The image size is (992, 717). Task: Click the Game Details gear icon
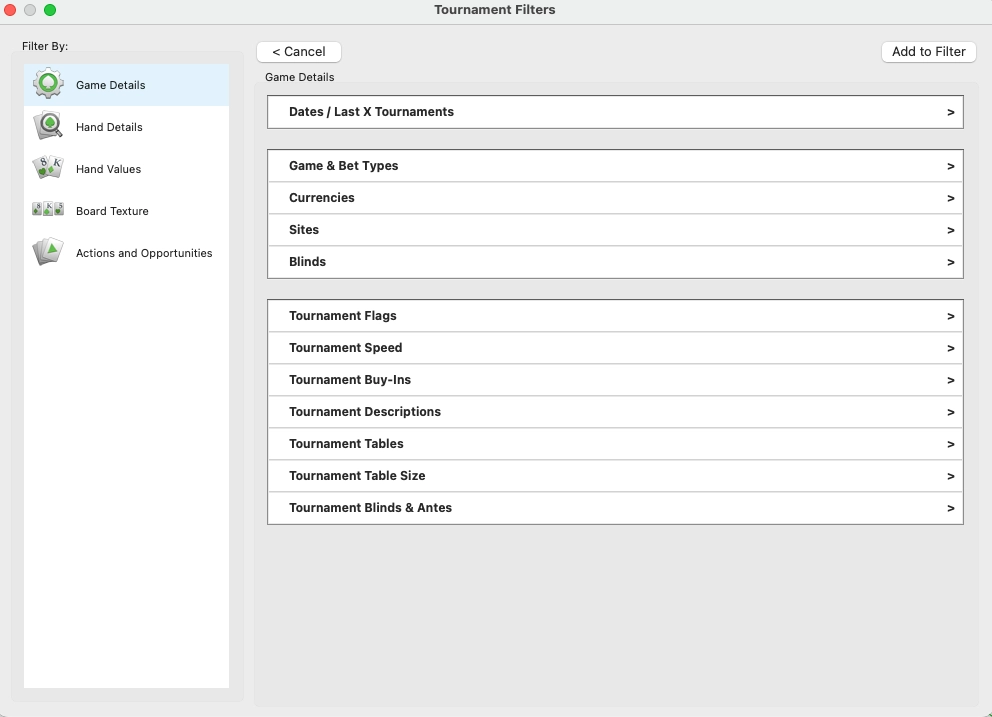[x=48, y=84]
